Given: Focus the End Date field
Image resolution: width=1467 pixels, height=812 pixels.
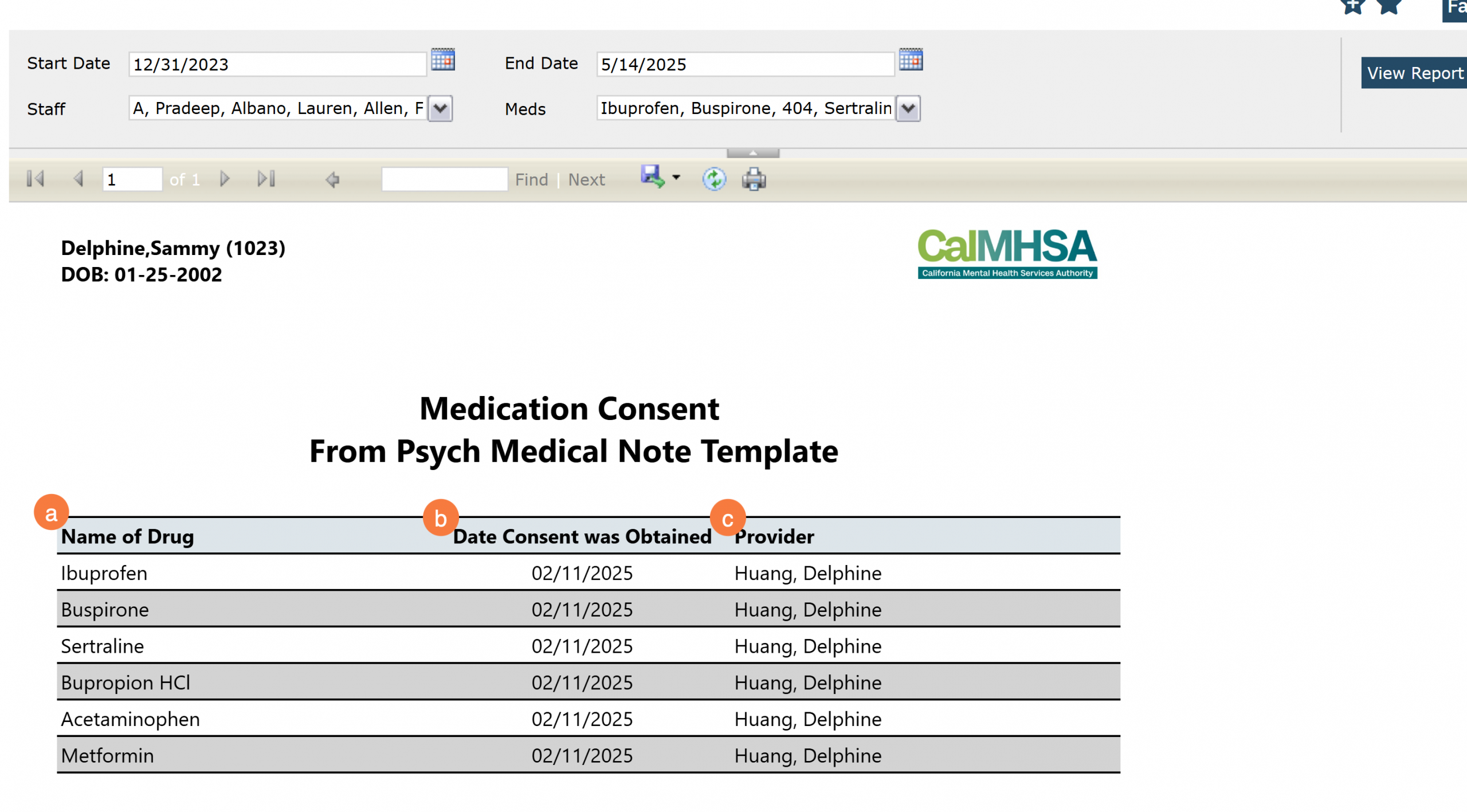Looking at the screenshot, I should pos(745,64).
